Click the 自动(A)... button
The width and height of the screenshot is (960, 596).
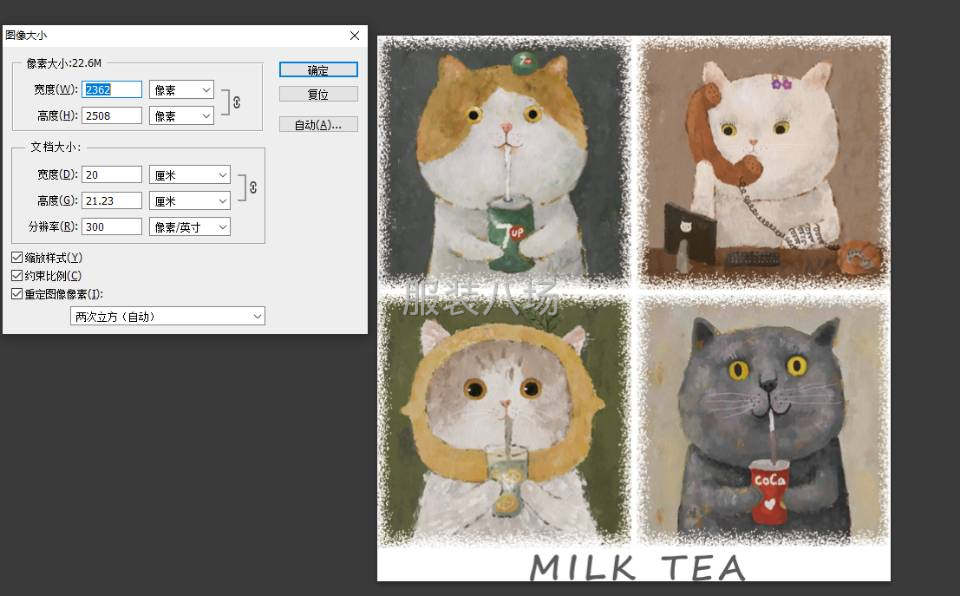318,125
